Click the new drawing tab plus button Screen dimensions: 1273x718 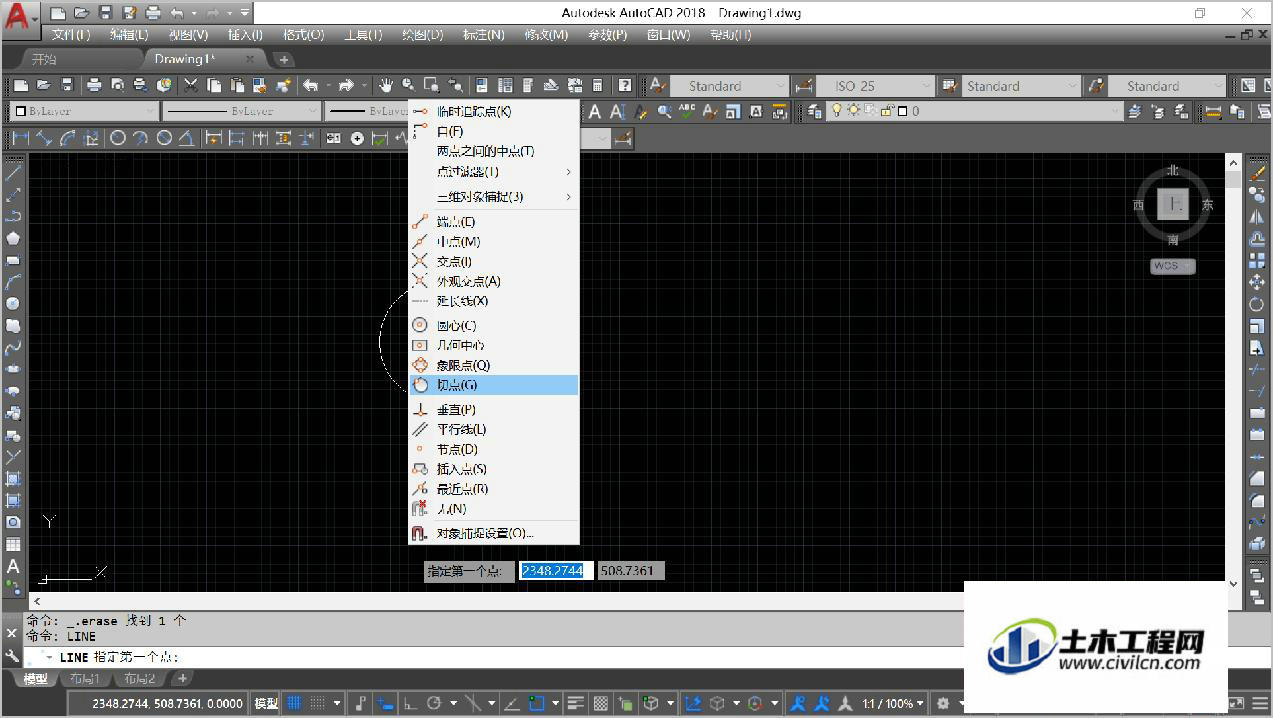coord(284,60)
